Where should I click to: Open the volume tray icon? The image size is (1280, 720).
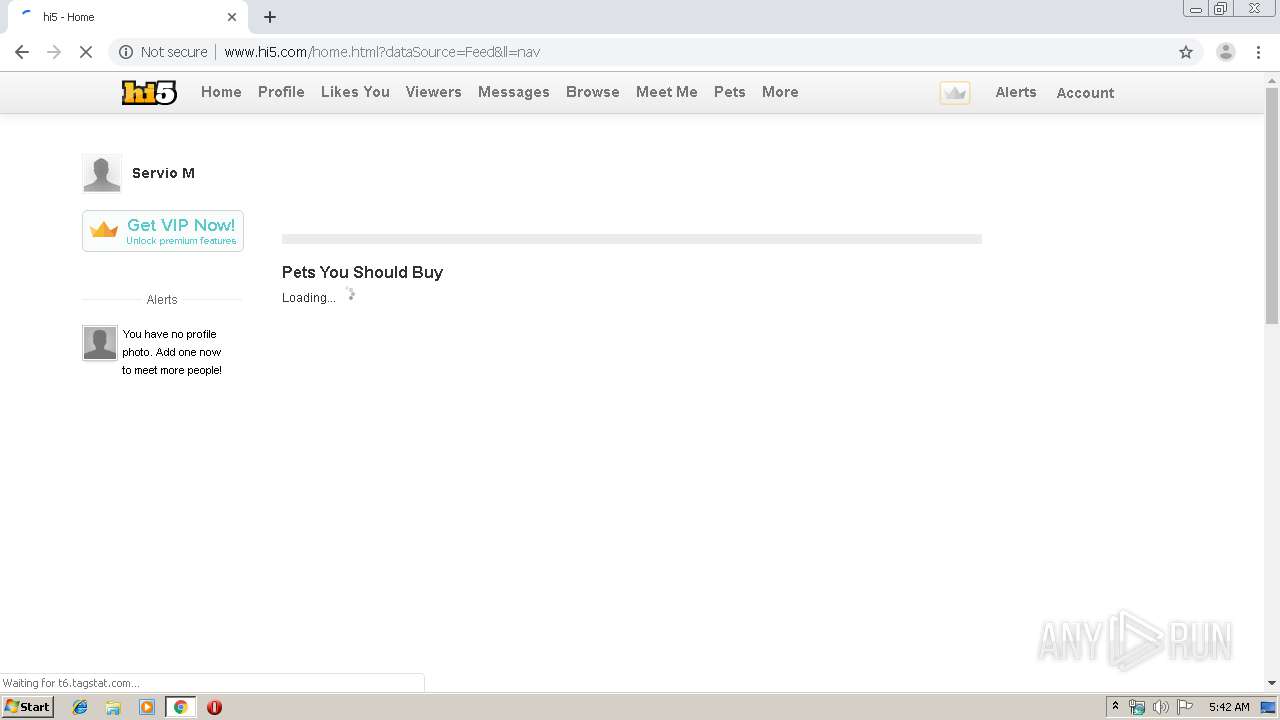[x=1160, y=707]
